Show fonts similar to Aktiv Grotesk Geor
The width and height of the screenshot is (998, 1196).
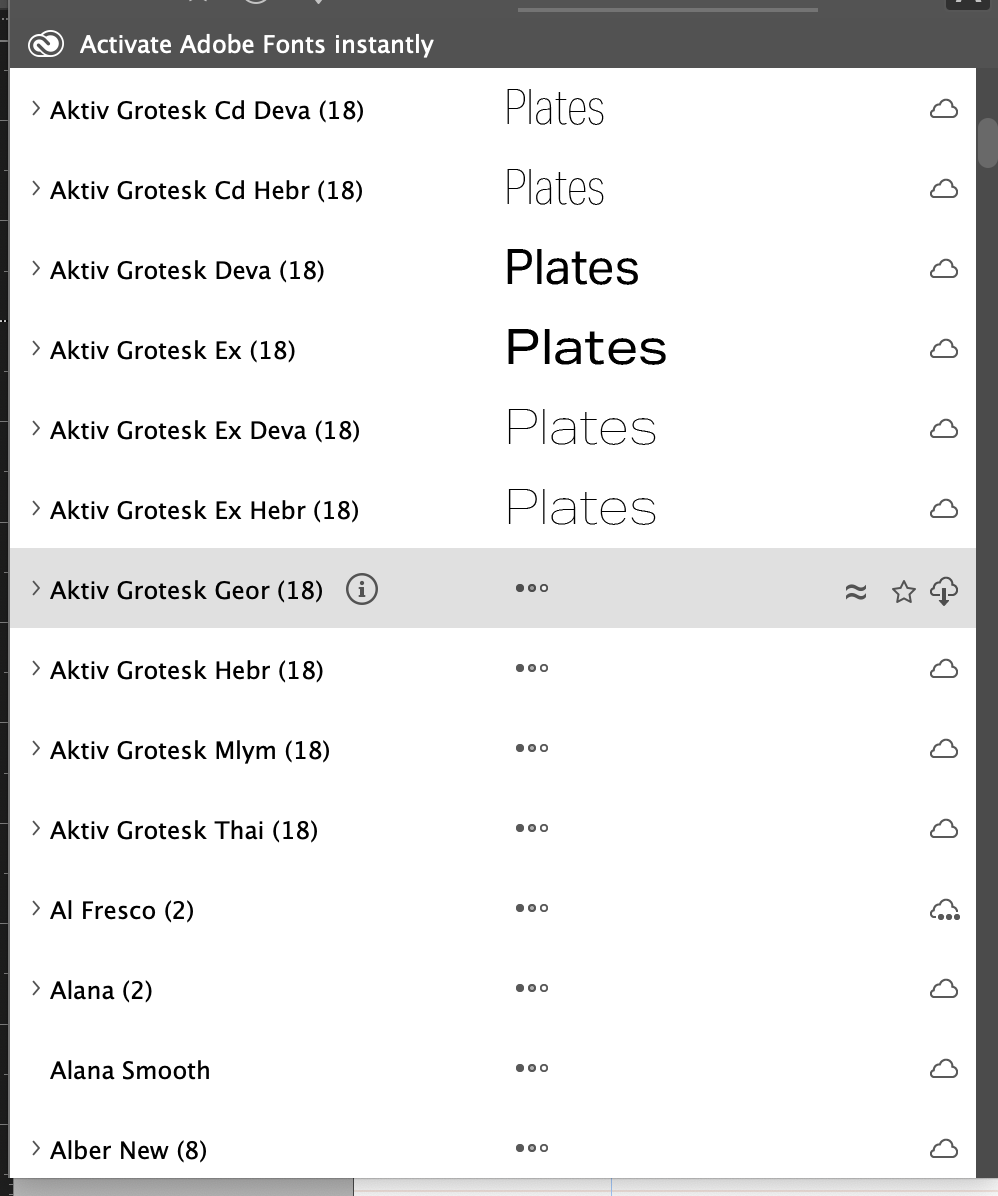(856, 592)
